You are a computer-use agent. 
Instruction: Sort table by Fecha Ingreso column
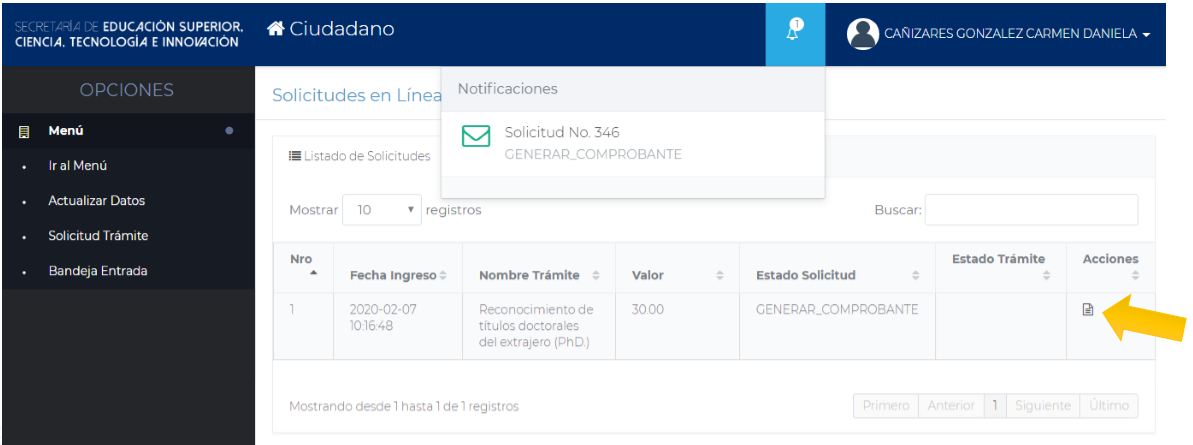point(398,275)
